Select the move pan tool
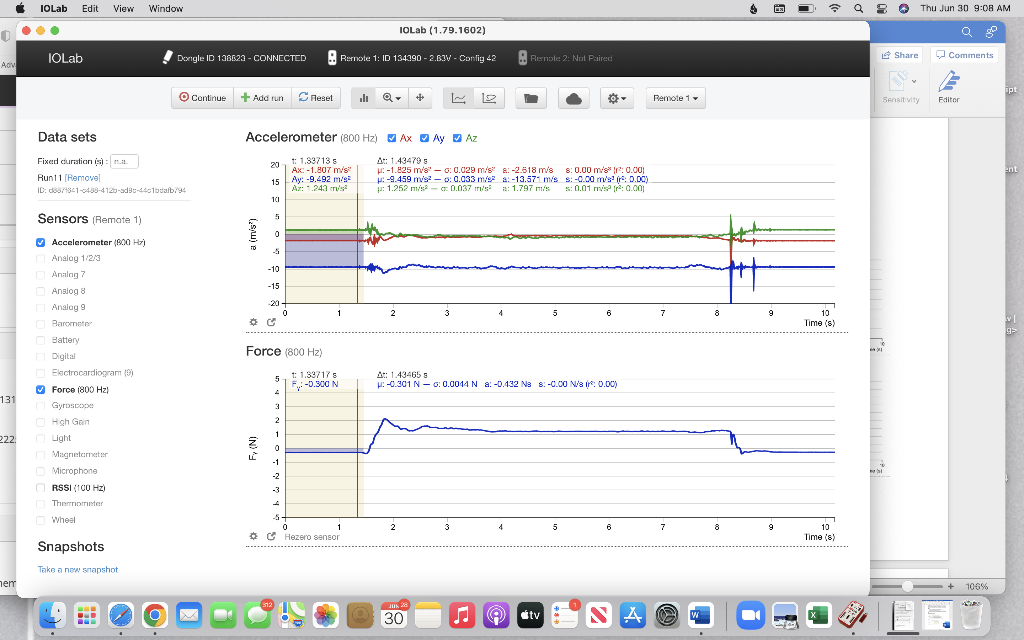This screenshot has height=640, width=1024. (420, 98)
